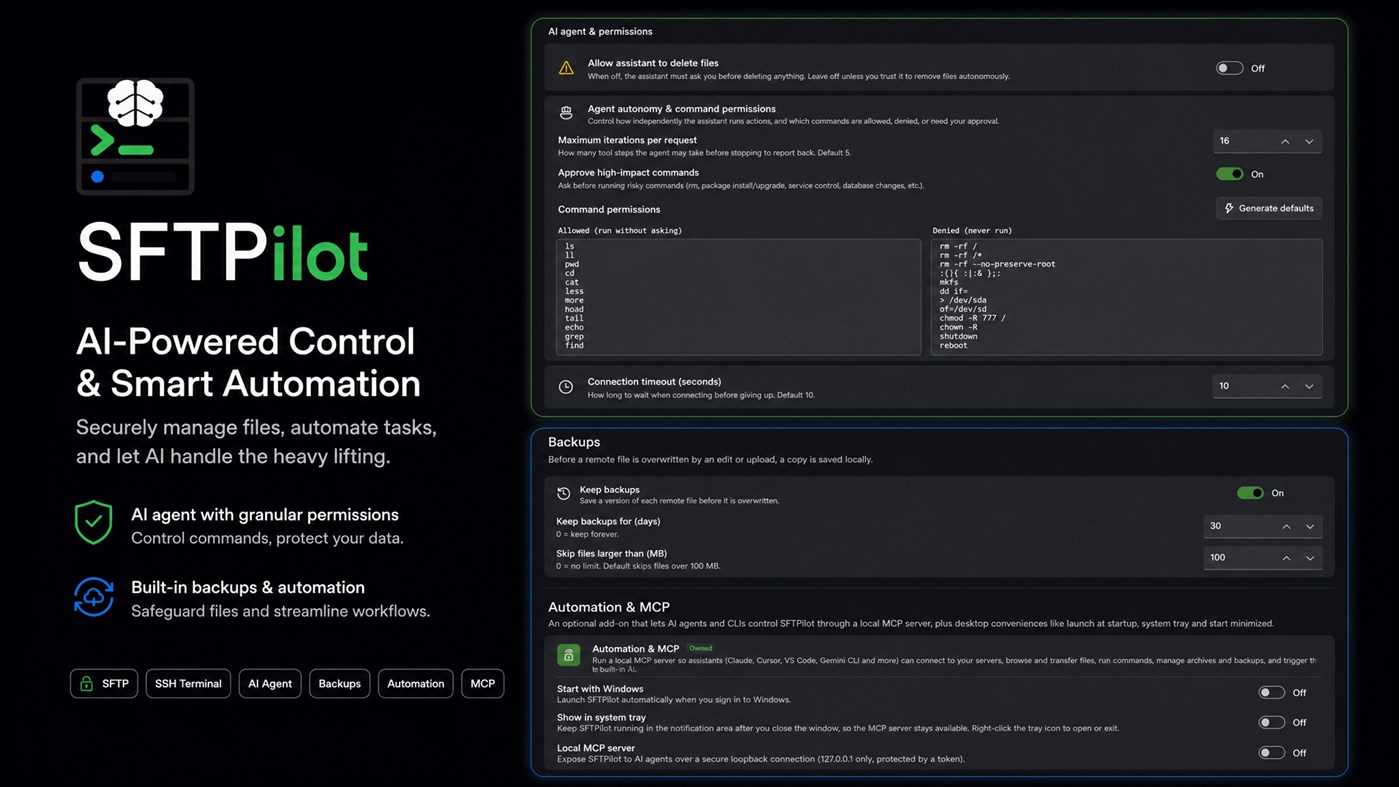
Task: Select the Backups feature tag
Action: pyautogui.click(x=340, y=684)
